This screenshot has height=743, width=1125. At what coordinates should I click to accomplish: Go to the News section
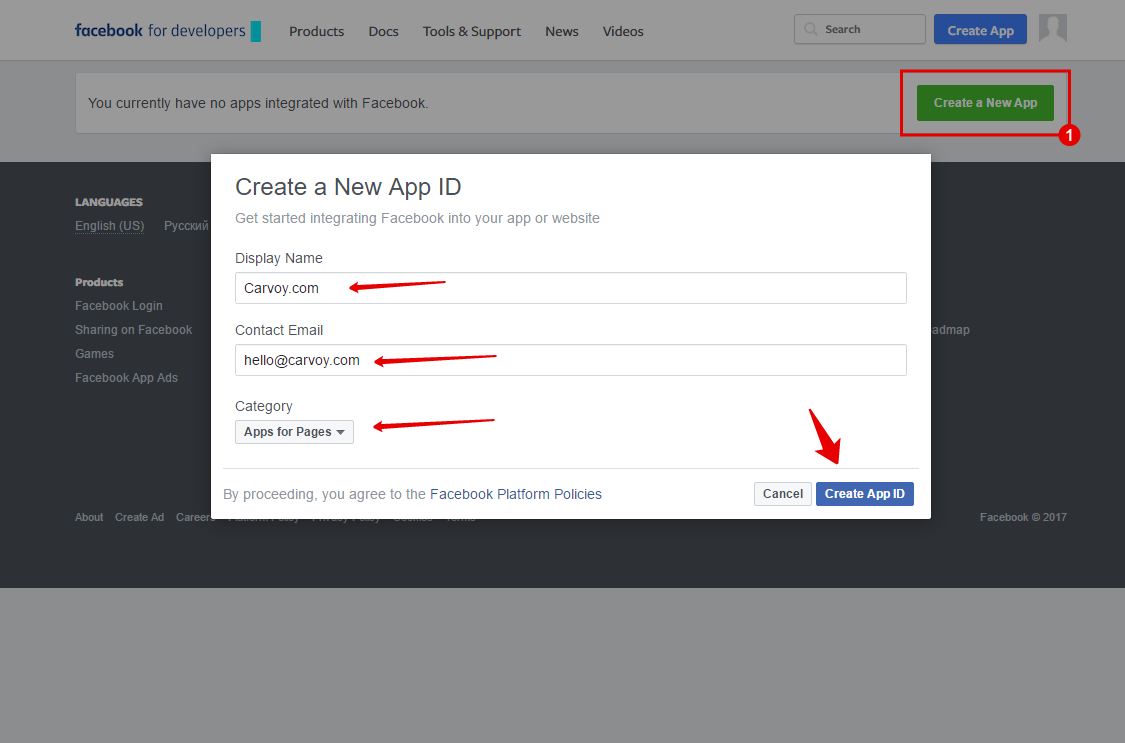pos(561,32)
